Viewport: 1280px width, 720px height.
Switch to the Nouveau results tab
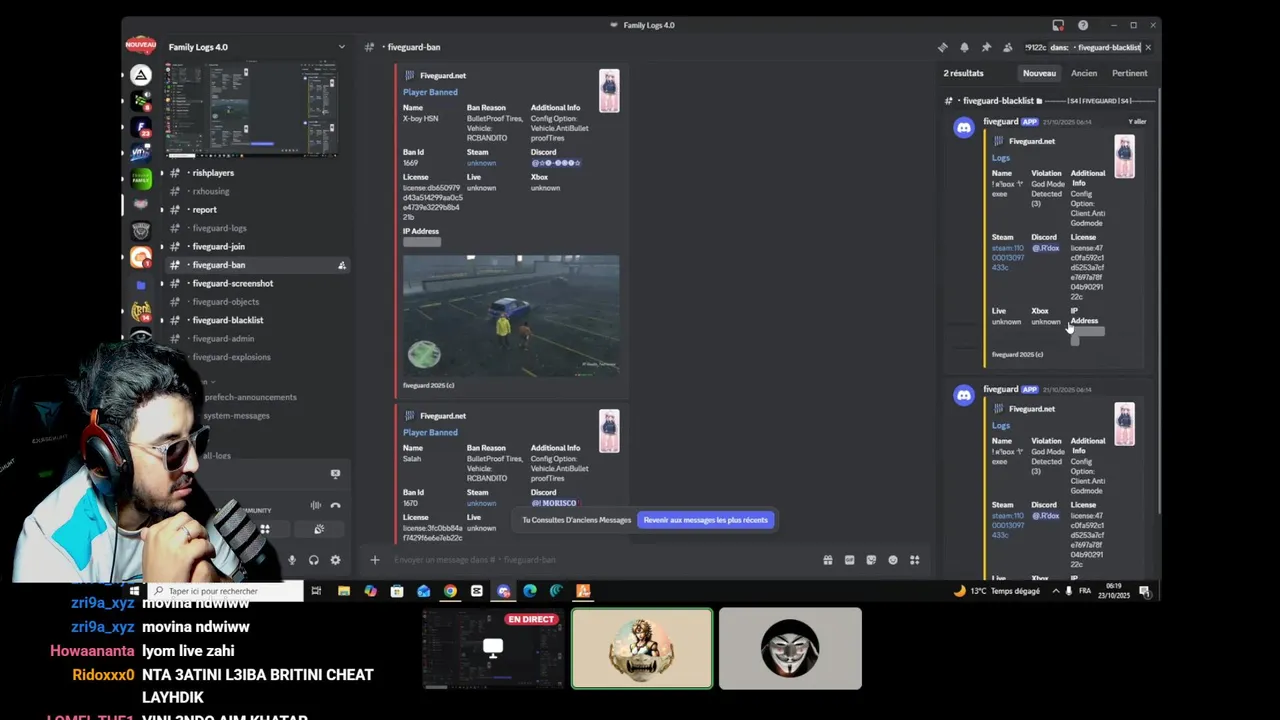[1039, 73]
